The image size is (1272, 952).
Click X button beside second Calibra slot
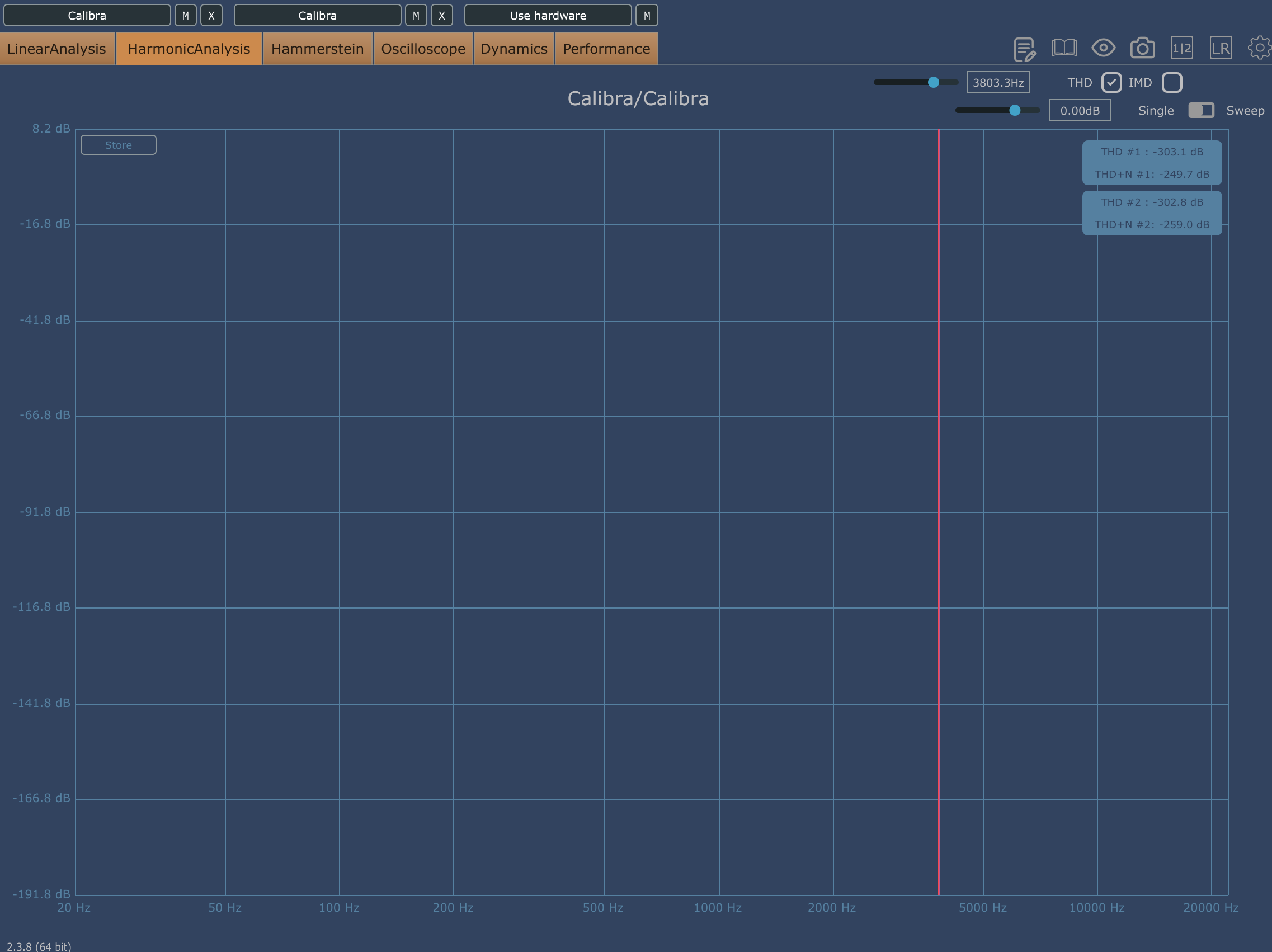pos(442,16)
